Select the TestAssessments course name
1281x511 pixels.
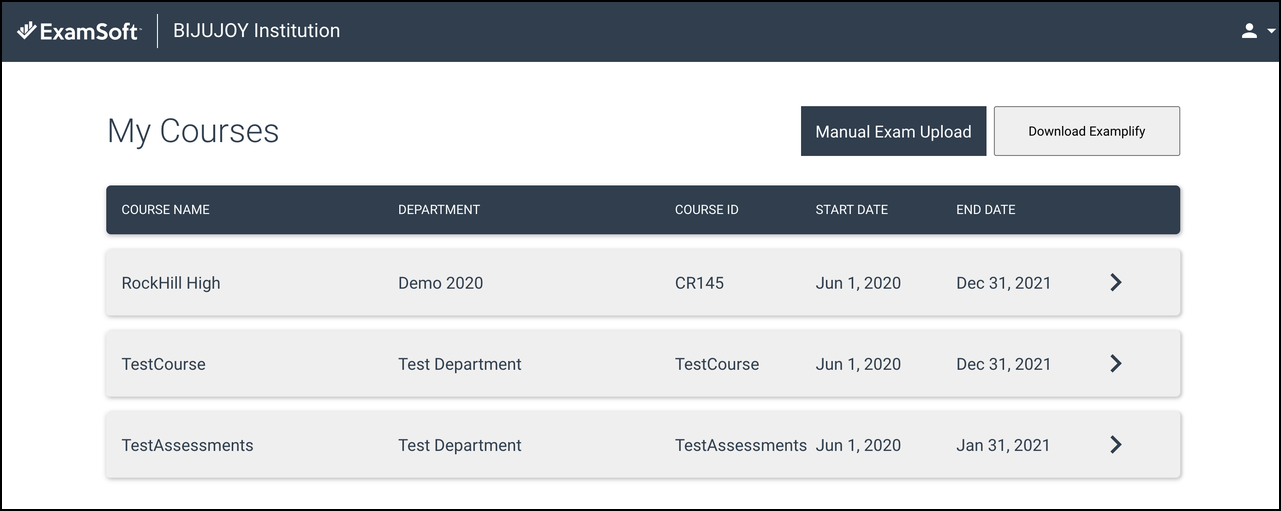pyautogui.click(x=187, y=445)
